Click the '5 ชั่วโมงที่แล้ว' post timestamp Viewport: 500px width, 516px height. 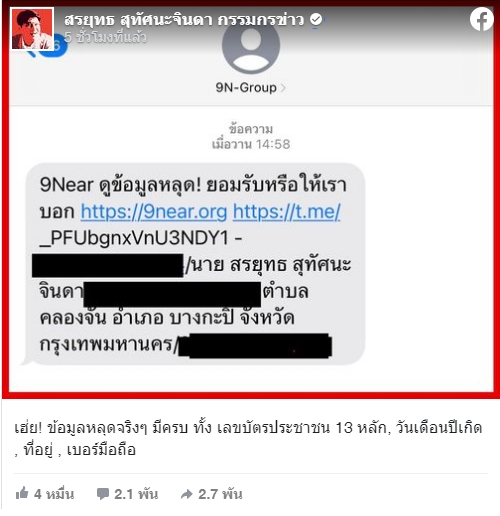(x=105, y=37)
